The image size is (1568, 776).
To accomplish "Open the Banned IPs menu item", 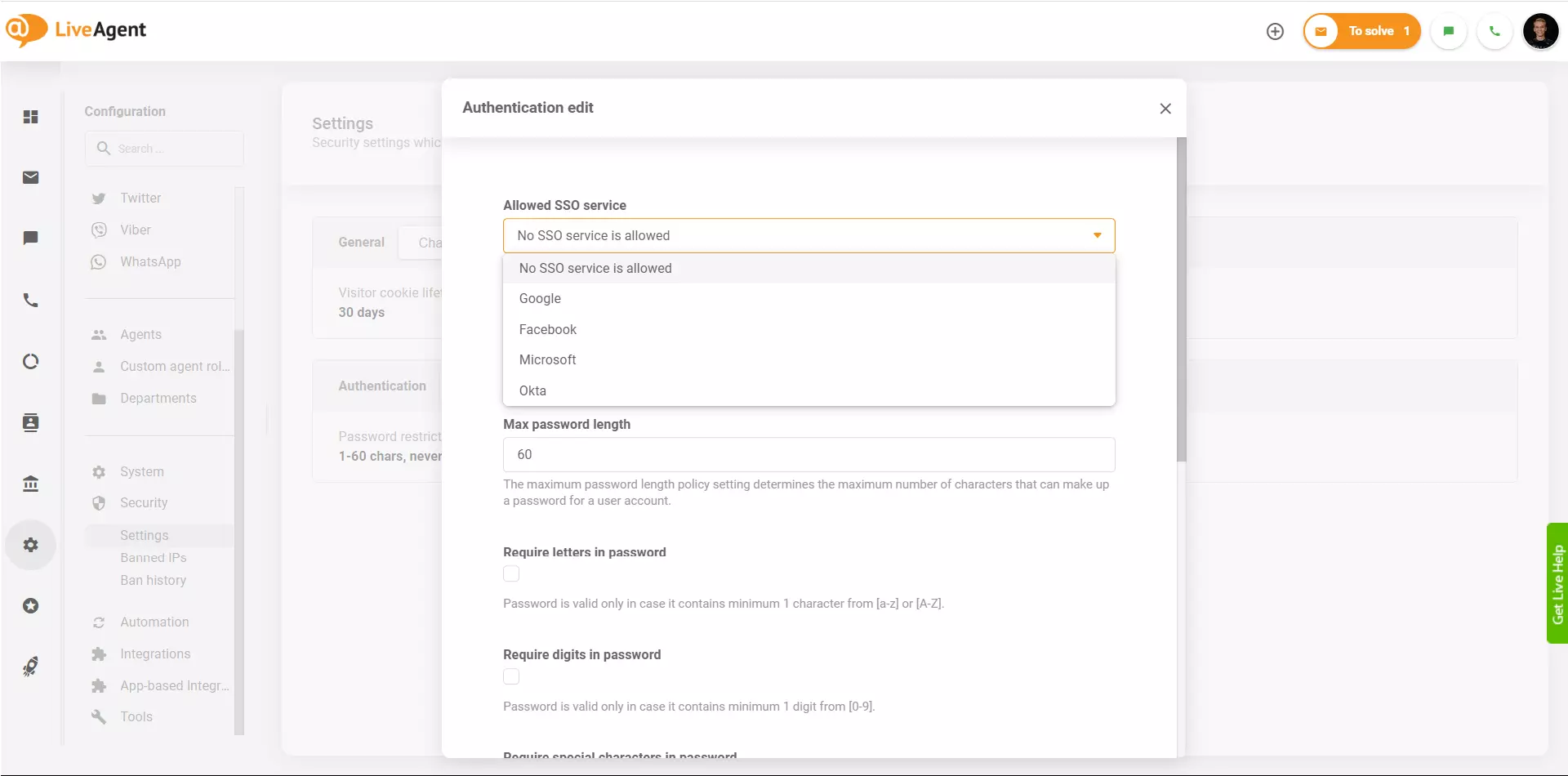I will (x=153, y=557).
